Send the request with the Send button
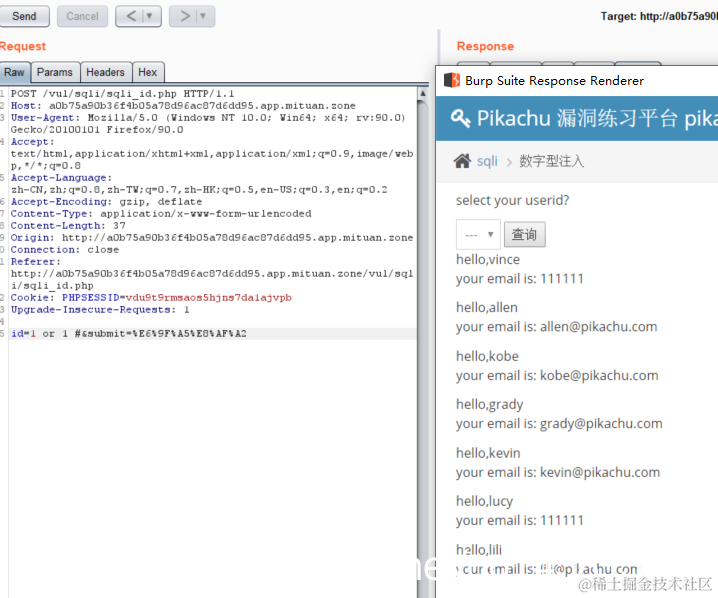This screenshot has width=718, height=598. (x=24, y=16)
